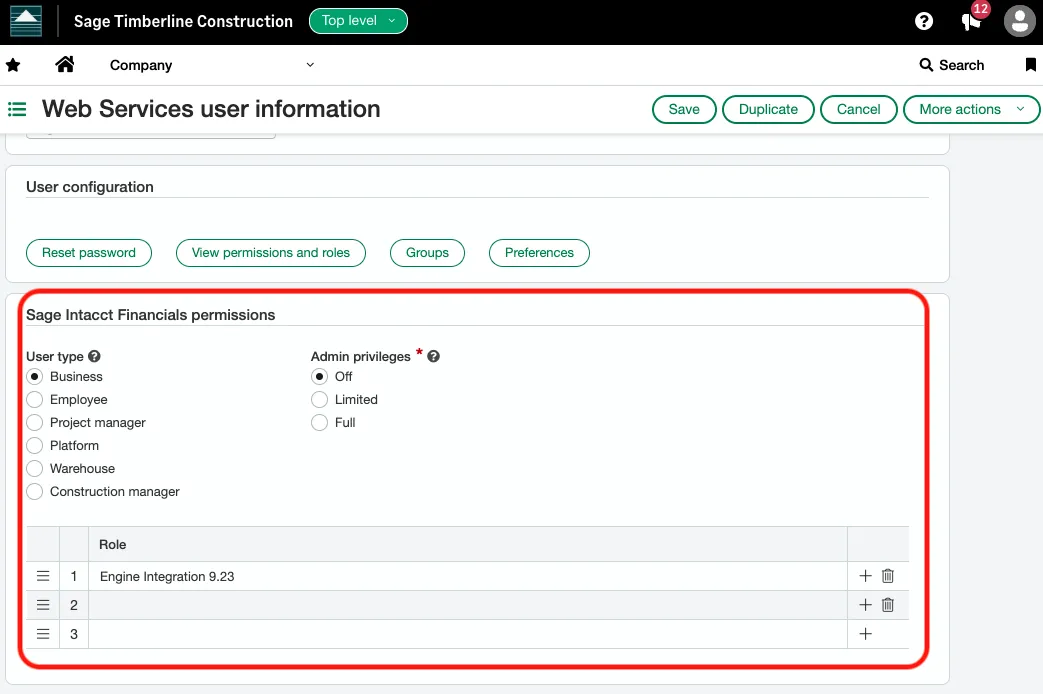Open the Preferences button
Screen dimensions: 1043x694
[x=539, y=253]
